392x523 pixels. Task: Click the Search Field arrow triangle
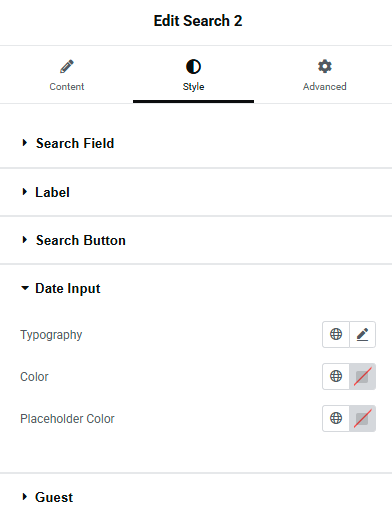click(24, 143)
